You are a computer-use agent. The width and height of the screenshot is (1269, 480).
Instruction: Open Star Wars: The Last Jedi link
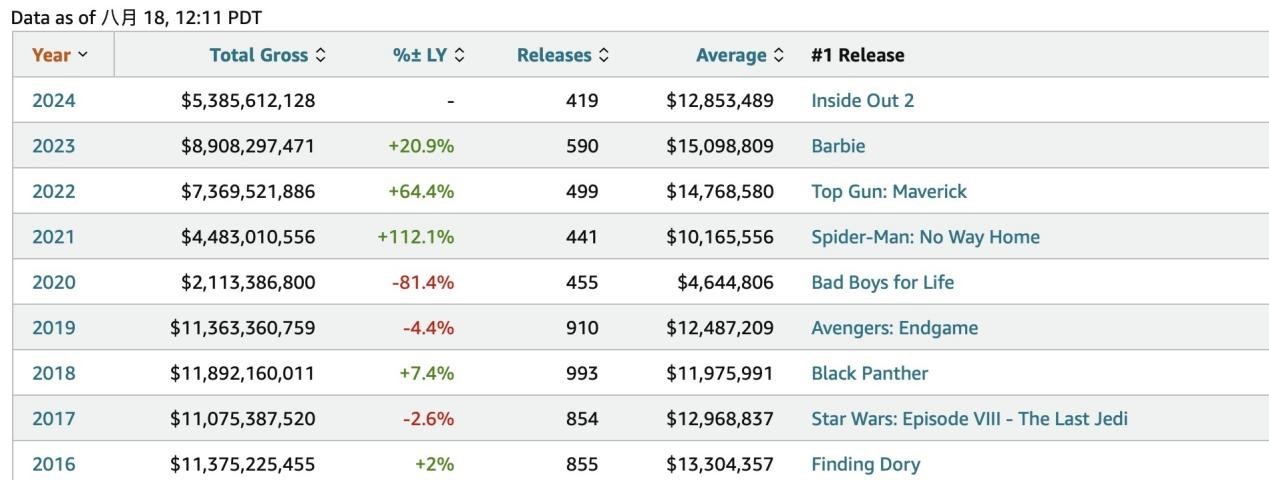(969, 418)
